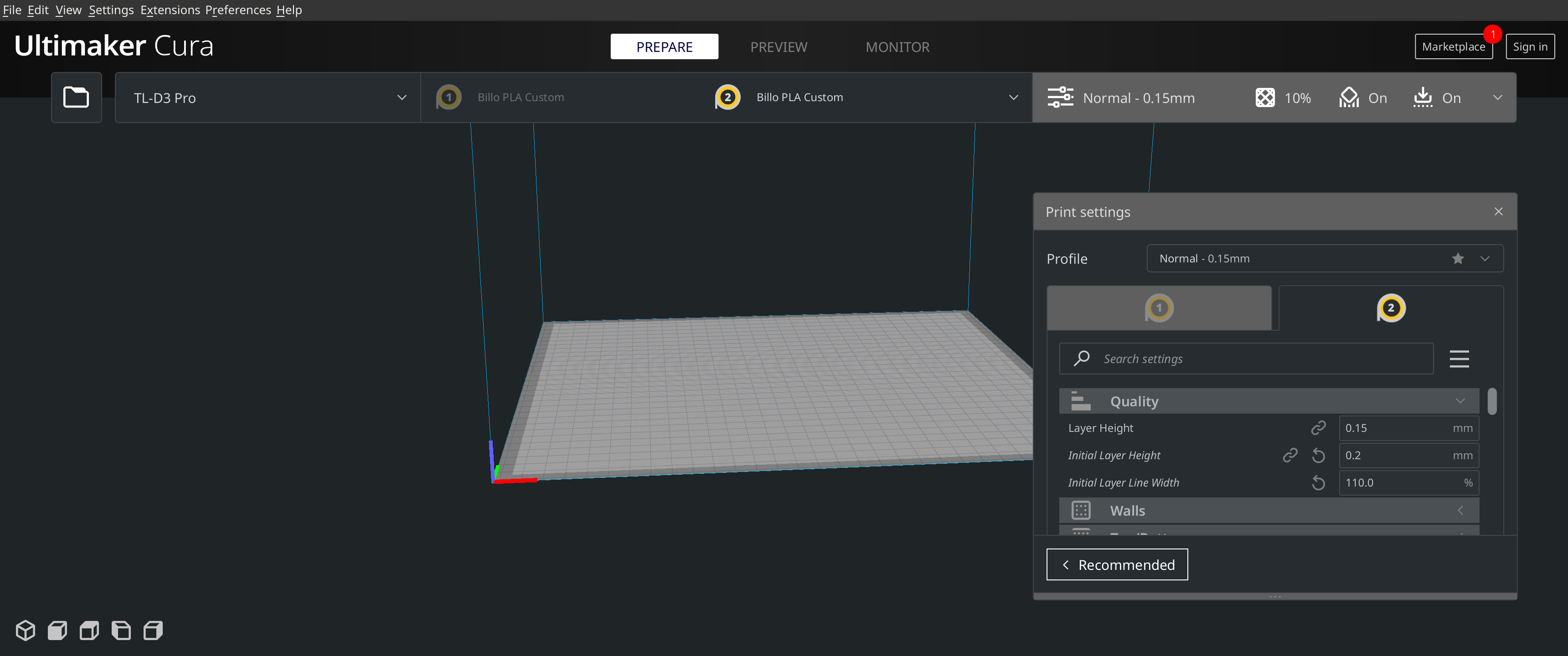This screenshot has height=656, width=1568.
Task: Open the File menu
Action: [11, 10]
